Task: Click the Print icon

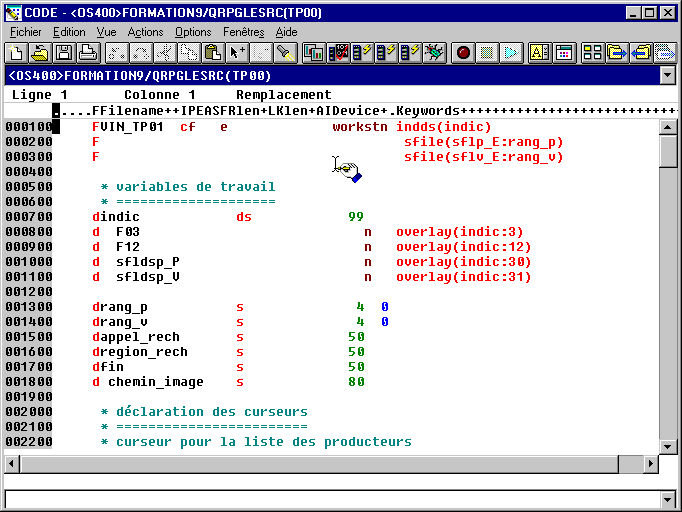Action: pos(88,52)
